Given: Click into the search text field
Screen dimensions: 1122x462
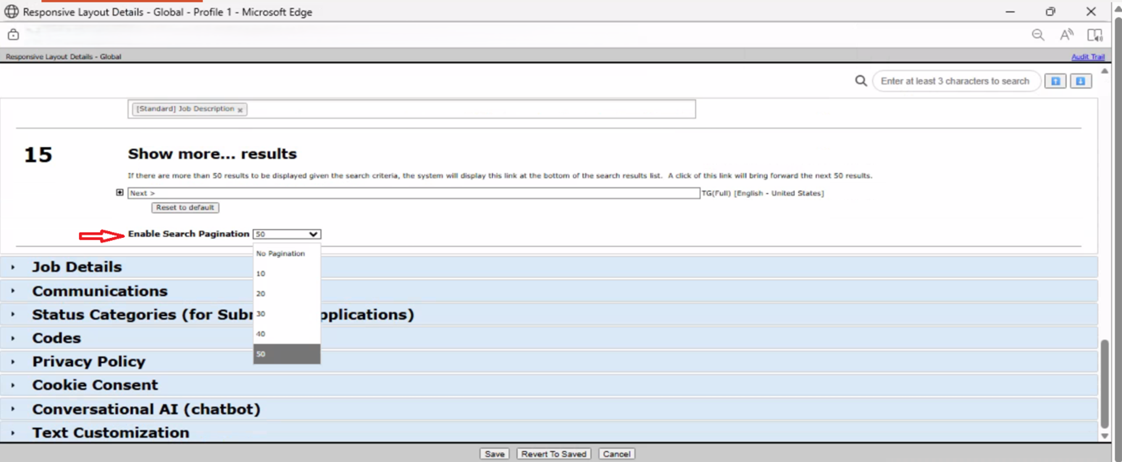Looking at the screenshot, I should 954,81.
